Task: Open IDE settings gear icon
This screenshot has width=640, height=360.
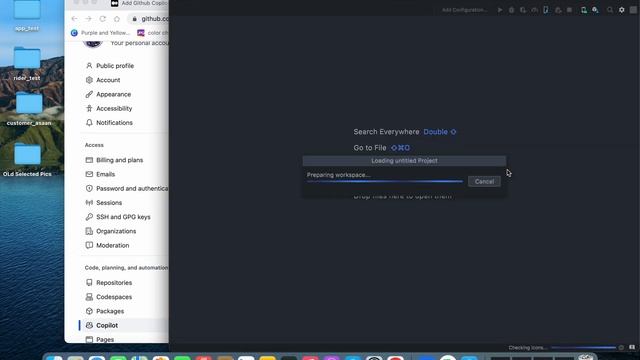Action: tap(622, 10)
